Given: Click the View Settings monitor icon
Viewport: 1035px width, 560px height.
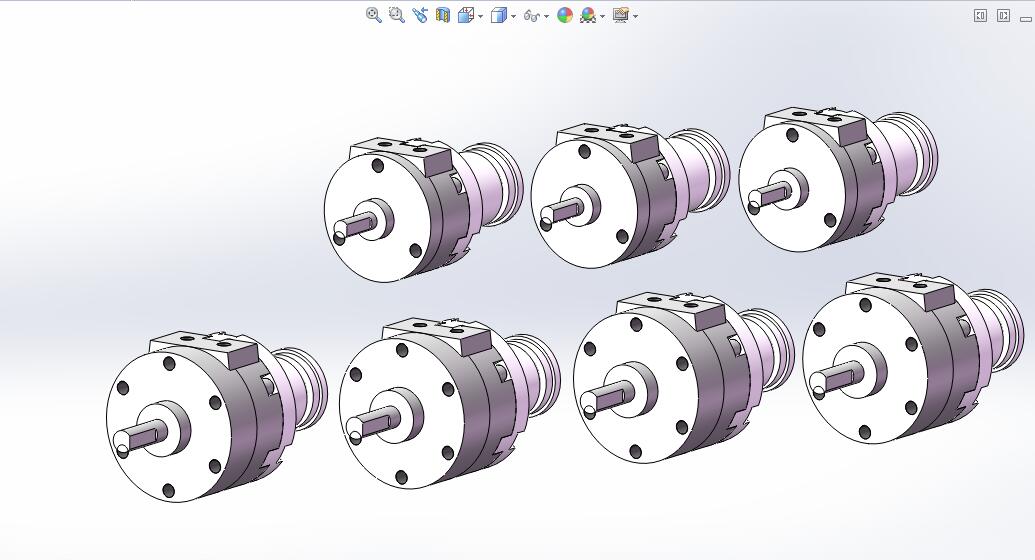Looking at the screenshot, I should click(620, 15).
